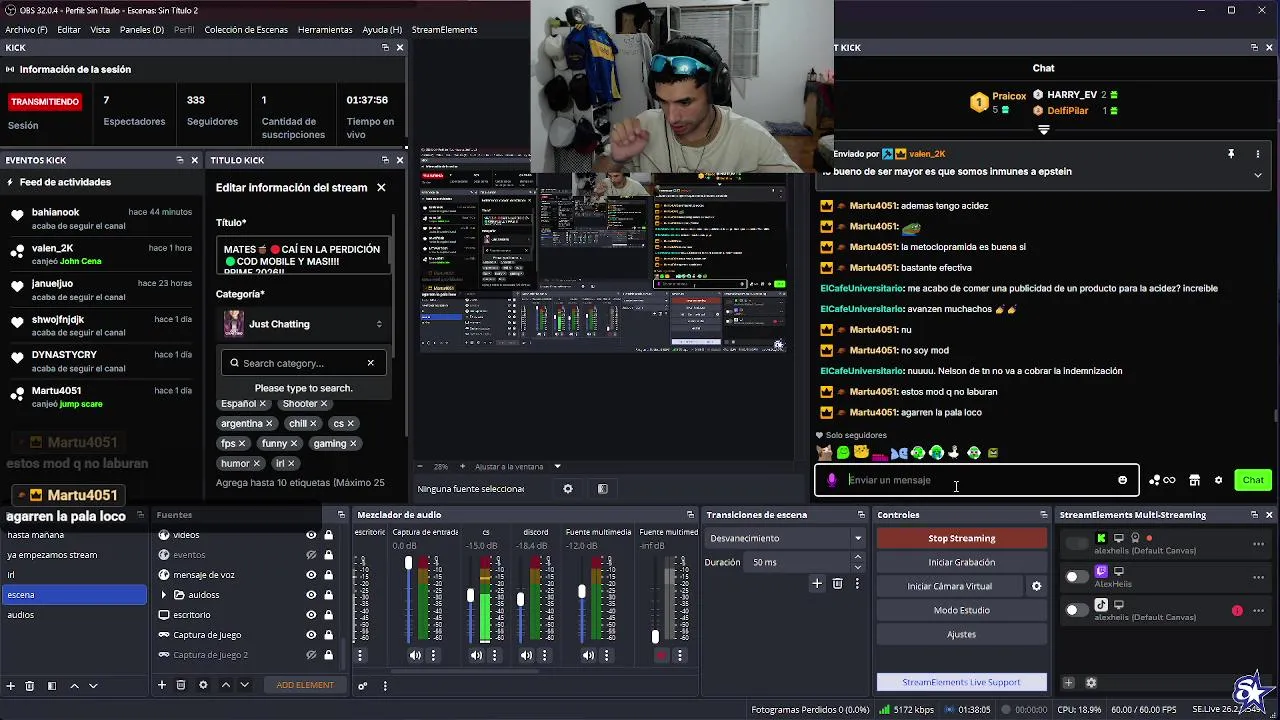1280x720 pixels.
Task: Open the Vista menu
Action: click(x=100, y=30)
